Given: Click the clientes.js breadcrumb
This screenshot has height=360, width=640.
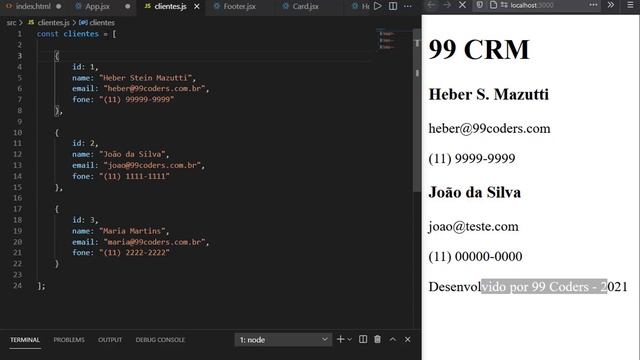Looking at the screenshot, I should [53, 23].
